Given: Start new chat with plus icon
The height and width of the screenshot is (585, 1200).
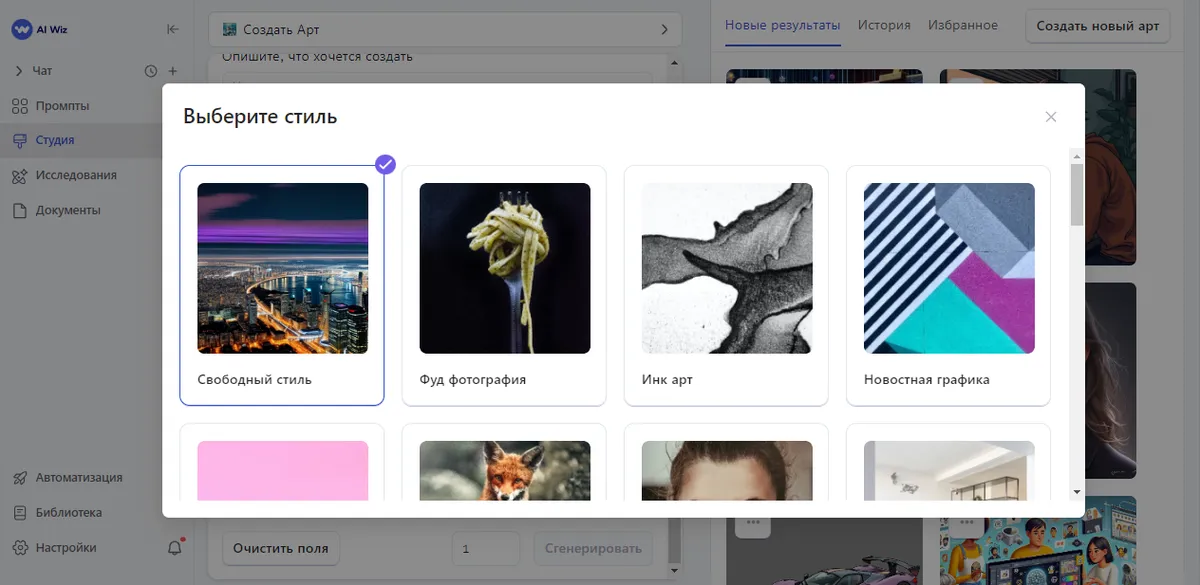Looking at the screenshot, I should (x=173, y=71).
